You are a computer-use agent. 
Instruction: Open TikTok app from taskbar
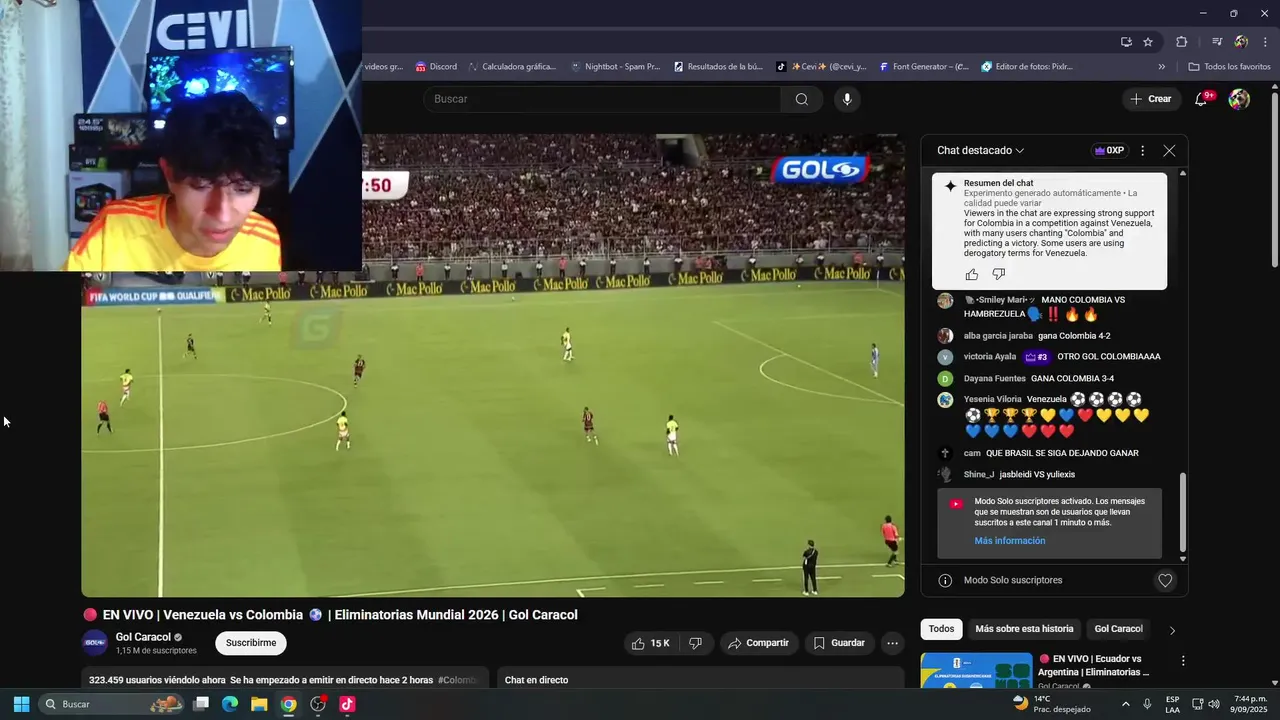pos(347,704)
